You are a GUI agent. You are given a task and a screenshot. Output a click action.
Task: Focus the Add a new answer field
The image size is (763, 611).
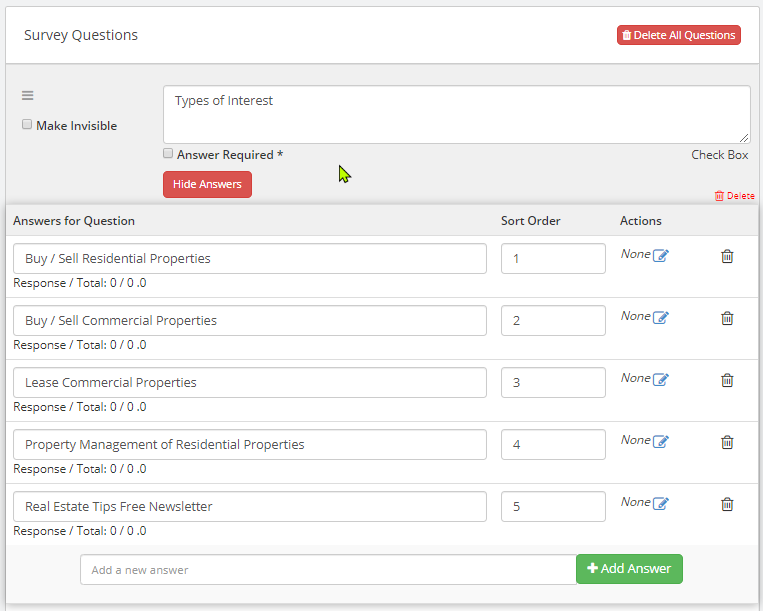pos(328,570)
